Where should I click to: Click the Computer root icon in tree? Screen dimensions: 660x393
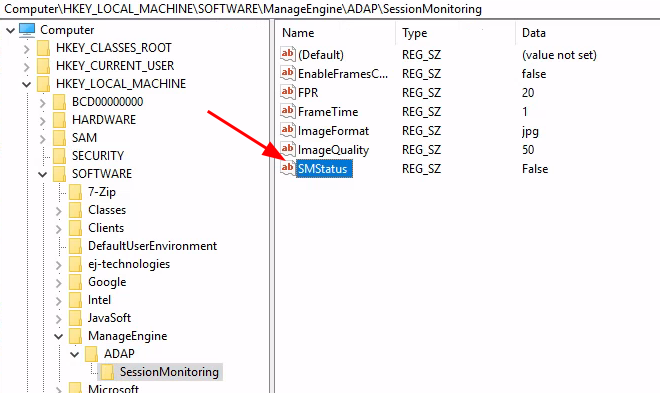click(27, 30)
